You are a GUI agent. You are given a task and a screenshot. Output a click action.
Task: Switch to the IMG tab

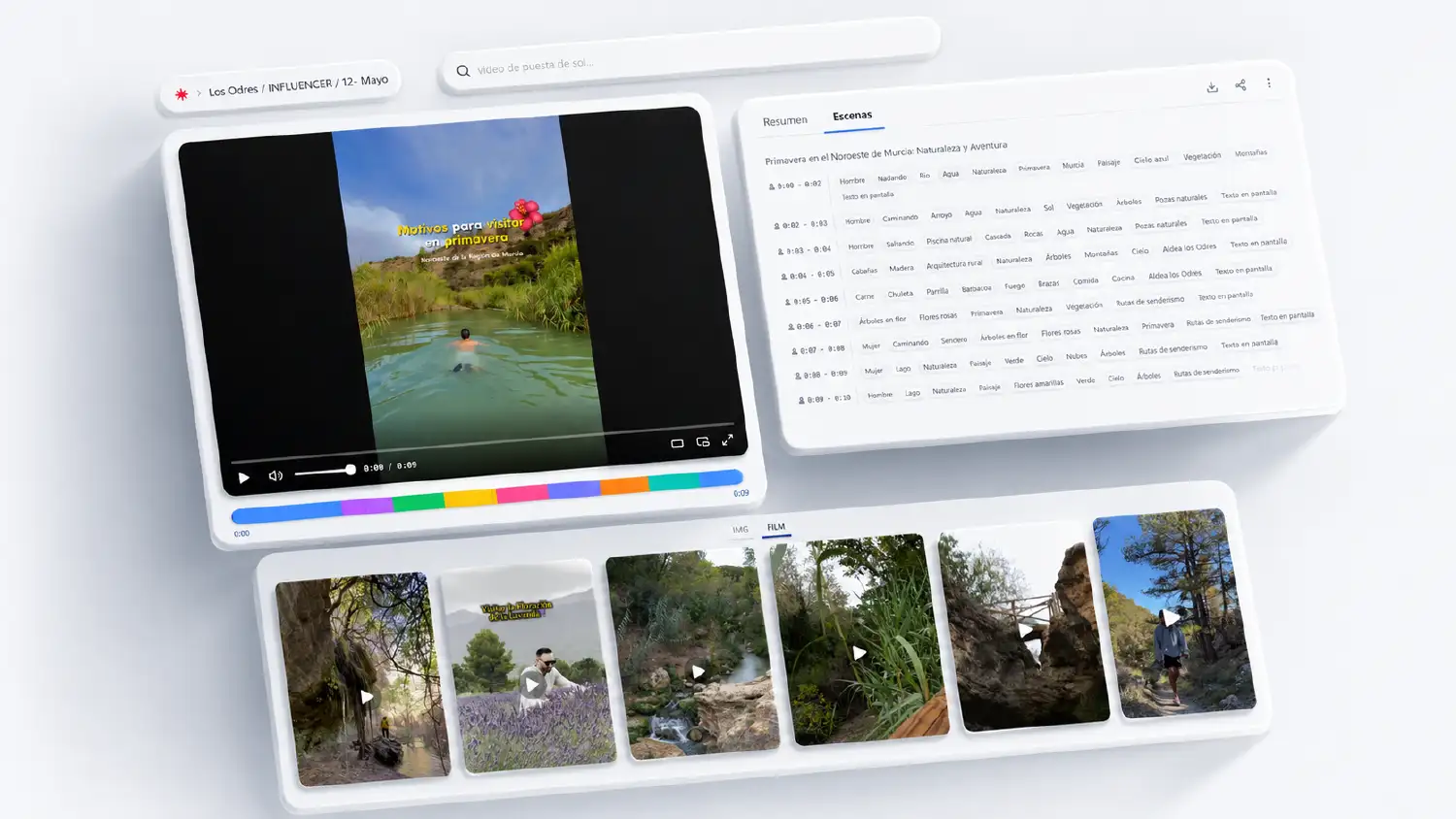741,530
